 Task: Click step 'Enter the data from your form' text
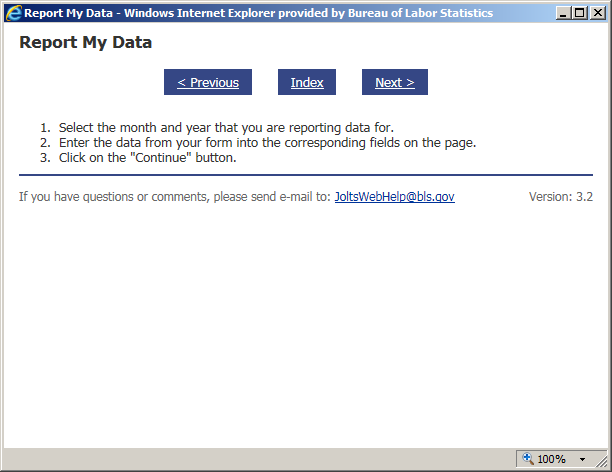pyautogui.click(x=267, y=143)
